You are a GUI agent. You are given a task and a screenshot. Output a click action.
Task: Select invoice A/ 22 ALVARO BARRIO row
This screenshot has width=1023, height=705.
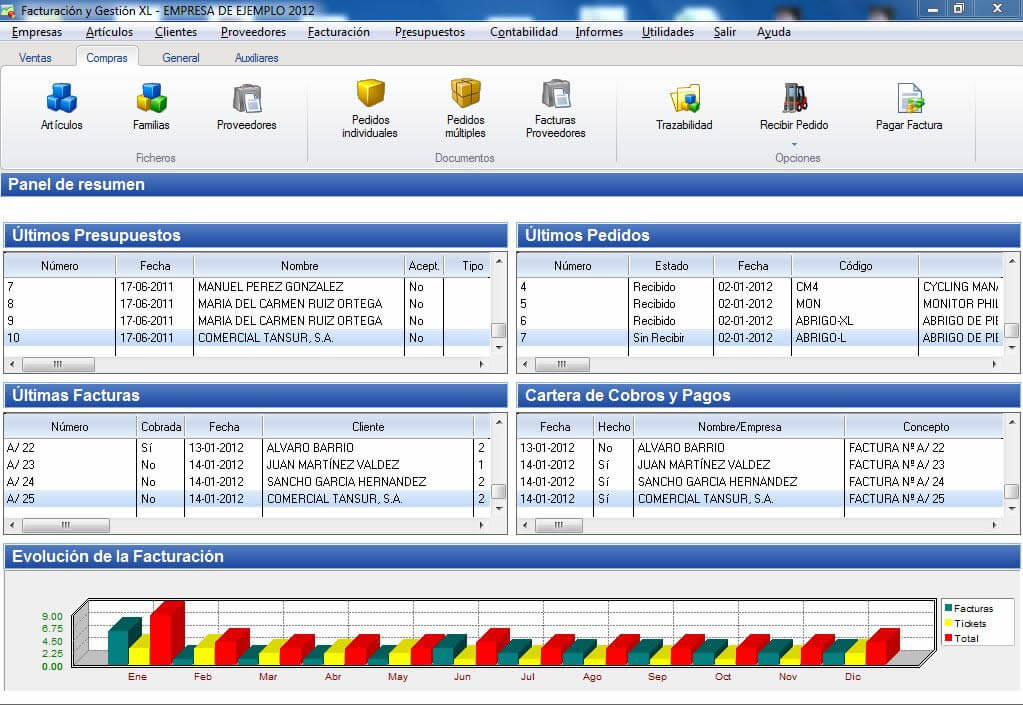[x=240, y=448]
